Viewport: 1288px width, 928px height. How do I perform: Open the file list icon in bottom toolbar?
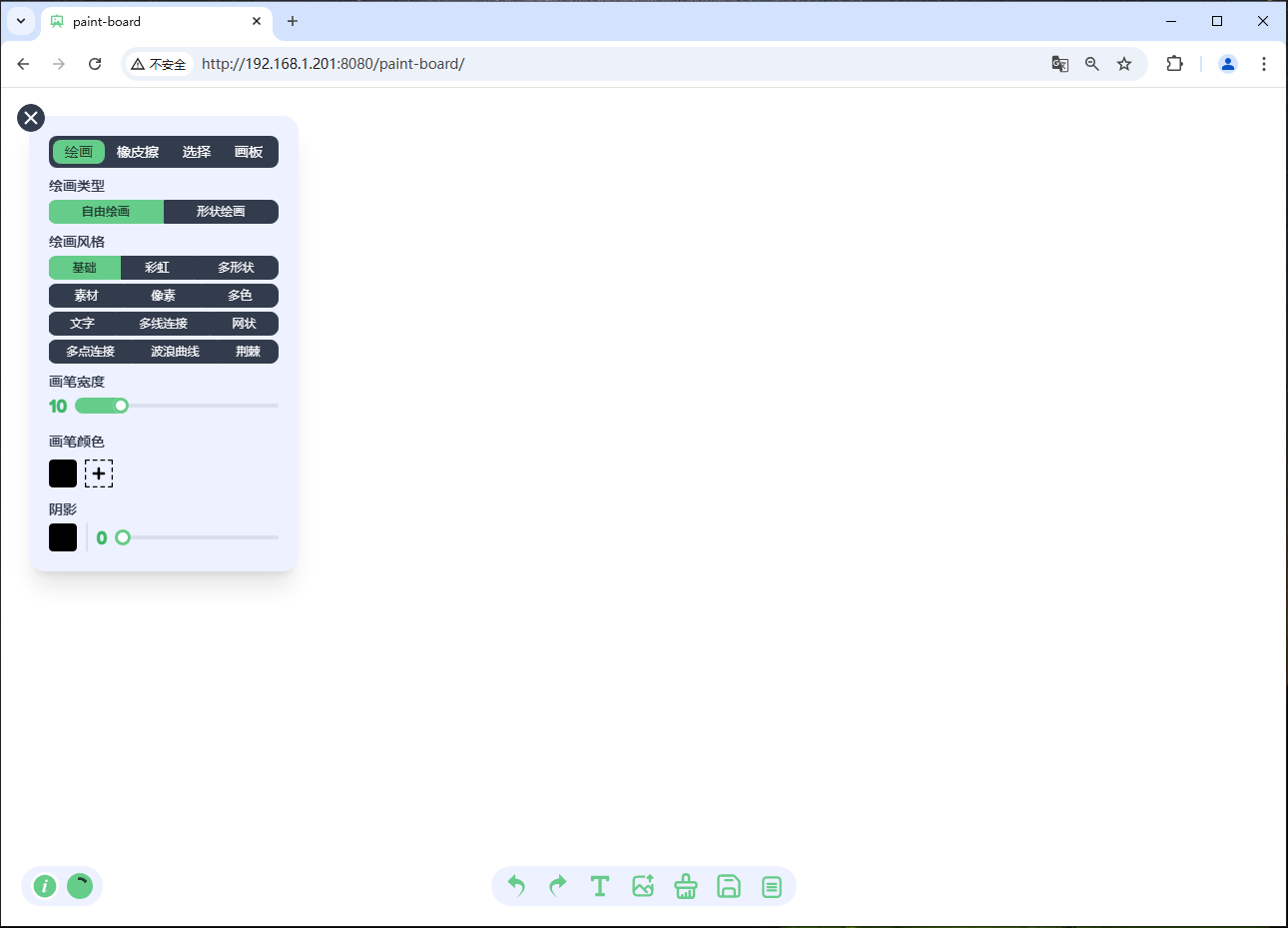[772, 886]
